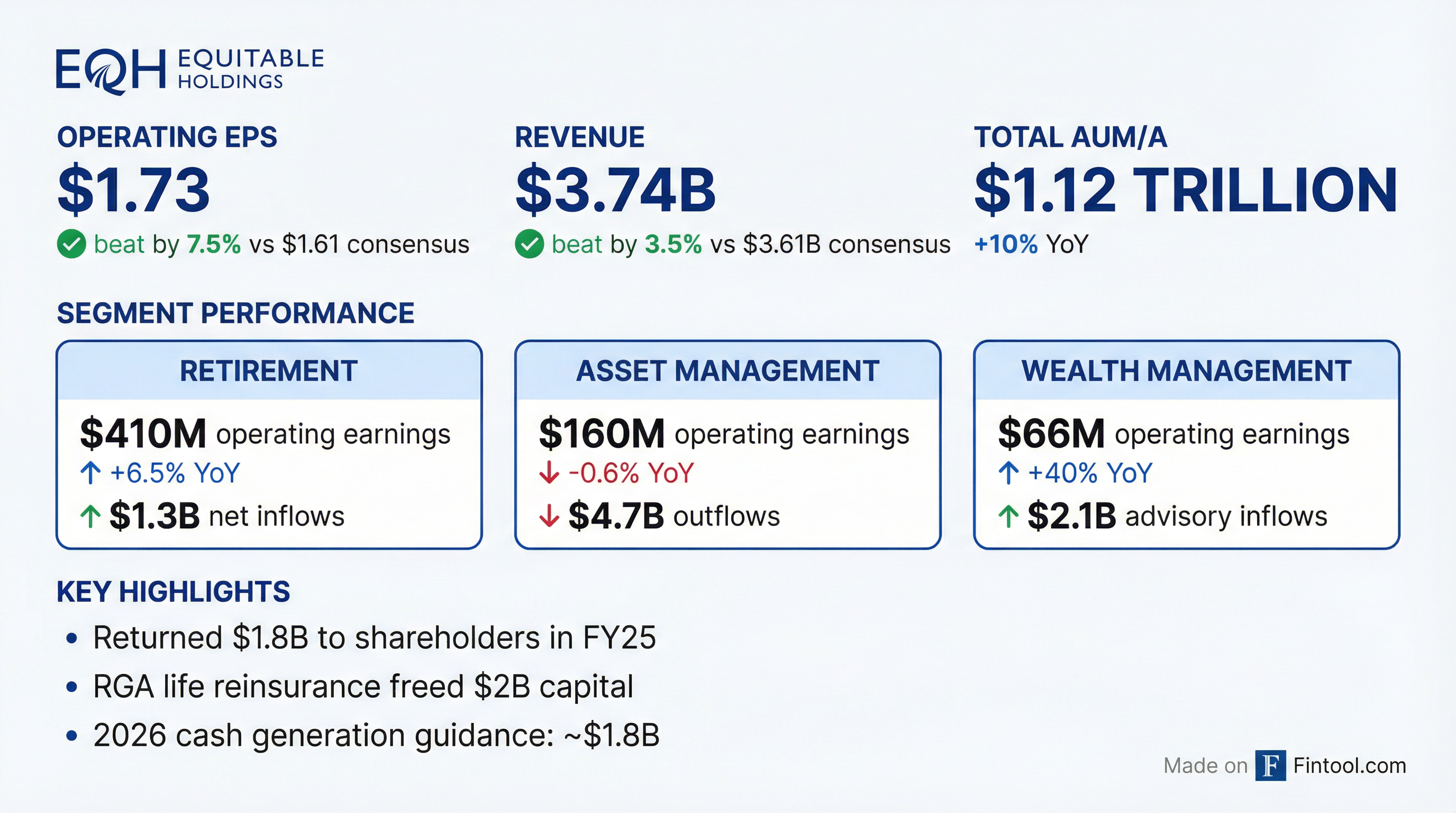Click the green checkmark beside EPS beat
This screenshot has height=813, width=1456.
72,244
